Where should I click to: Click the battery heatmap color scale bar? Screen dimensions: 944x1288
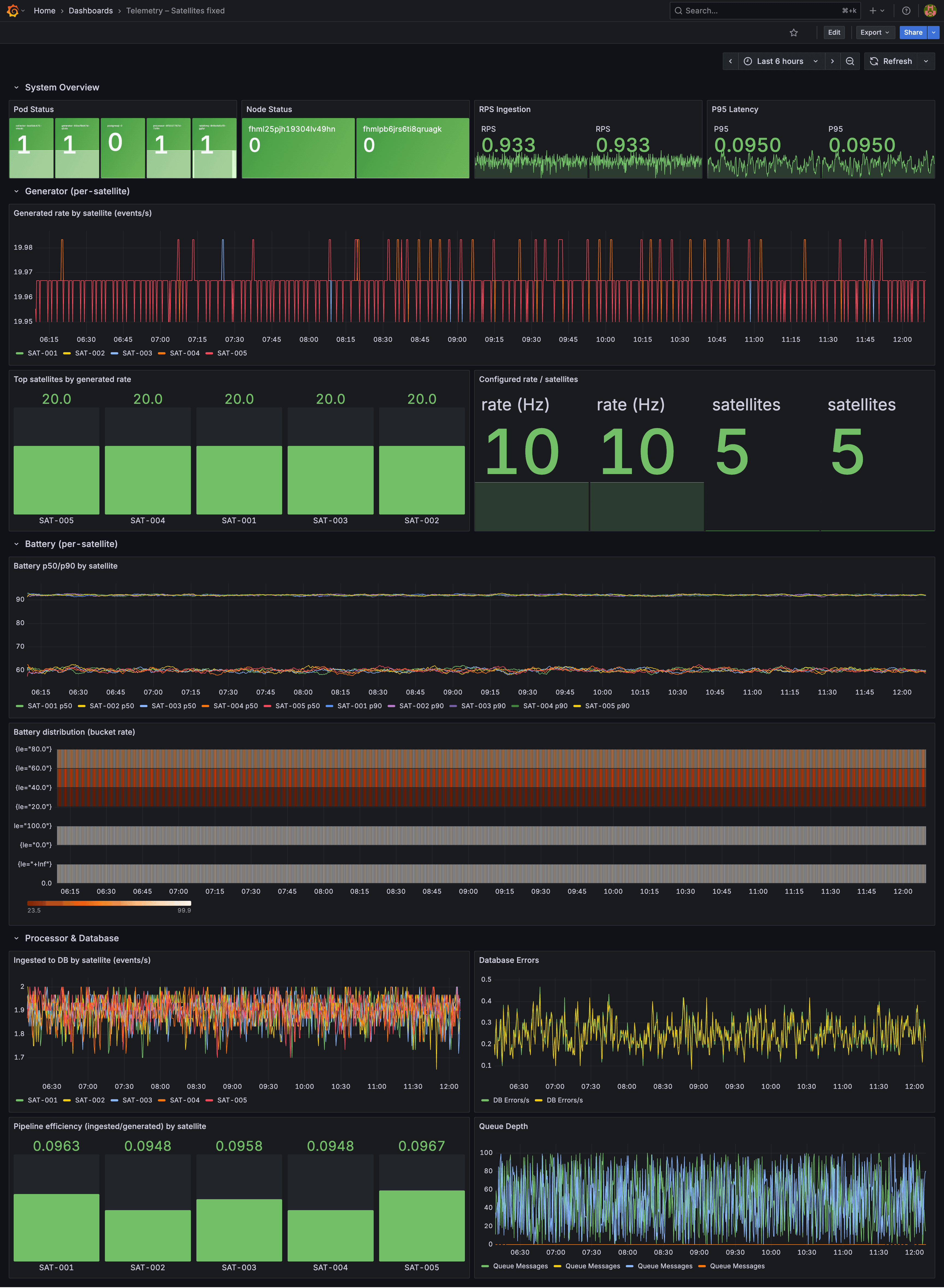[109, 903]
